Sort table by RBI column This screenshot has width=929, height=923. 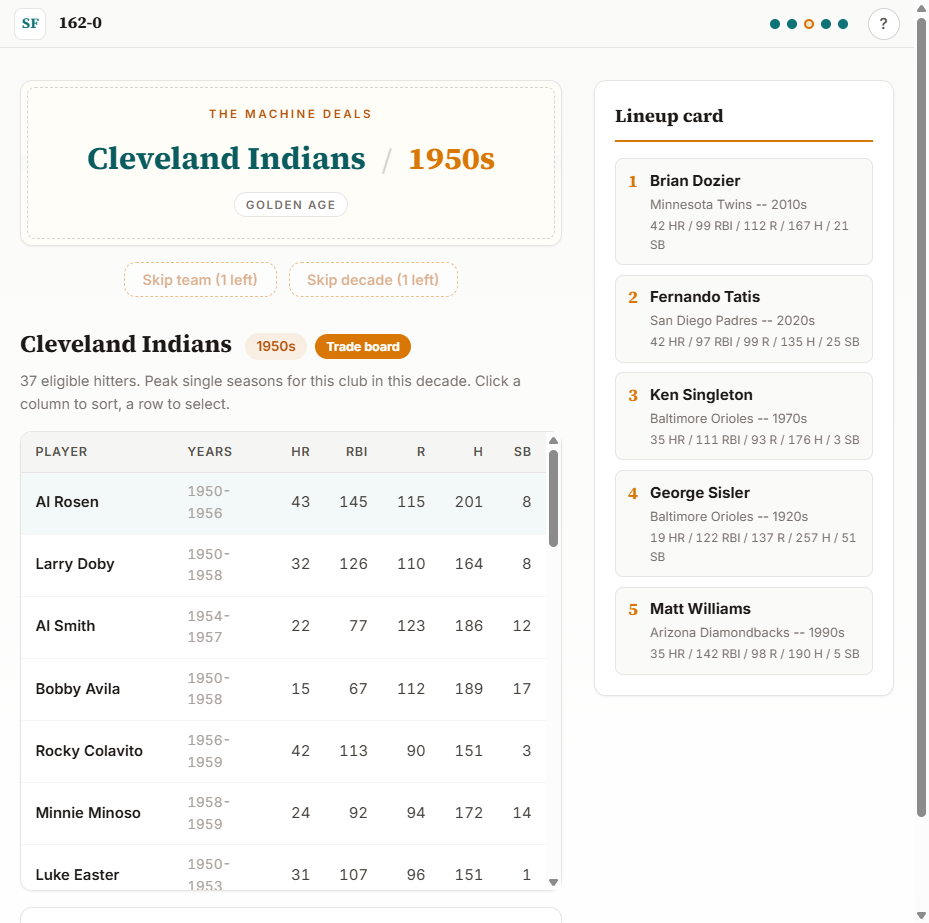[x=357, y=451]
